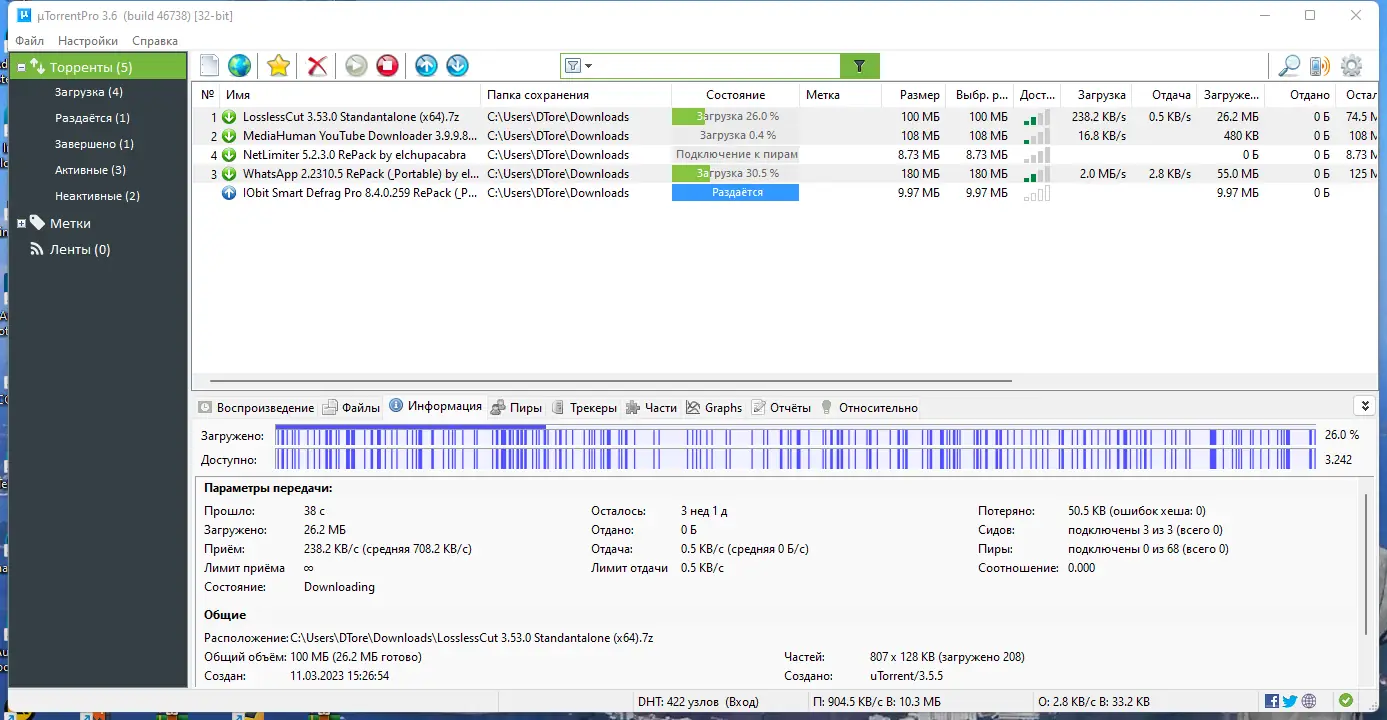Click the red Stop Torrent icon
Screen dimensions: 1387x720
(x=387, y=66)
